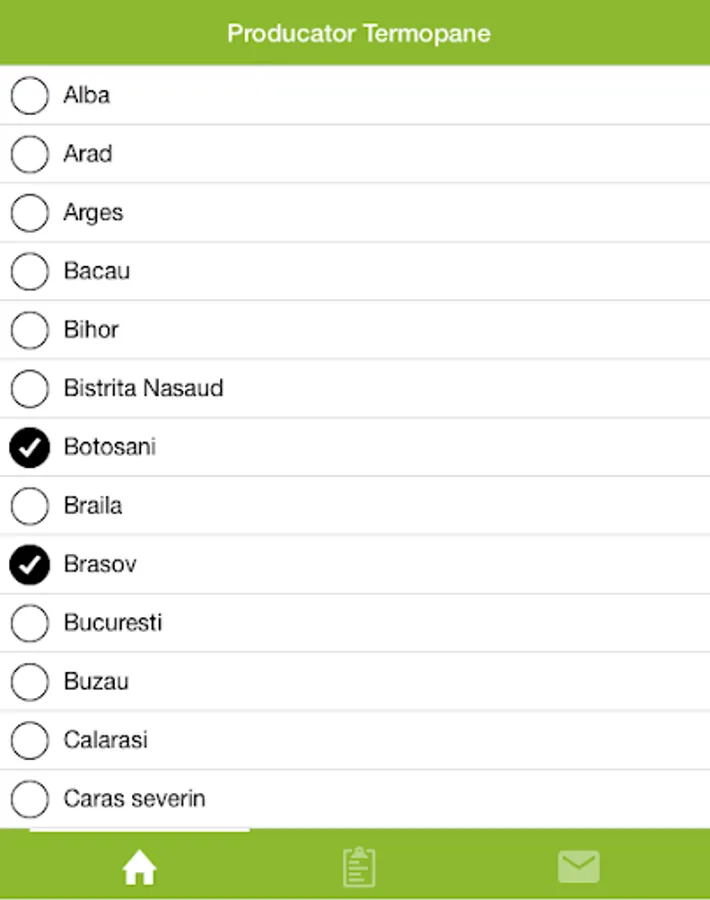Check the Caras severin circle
This screenshot has height=900, width=710.
30,799
